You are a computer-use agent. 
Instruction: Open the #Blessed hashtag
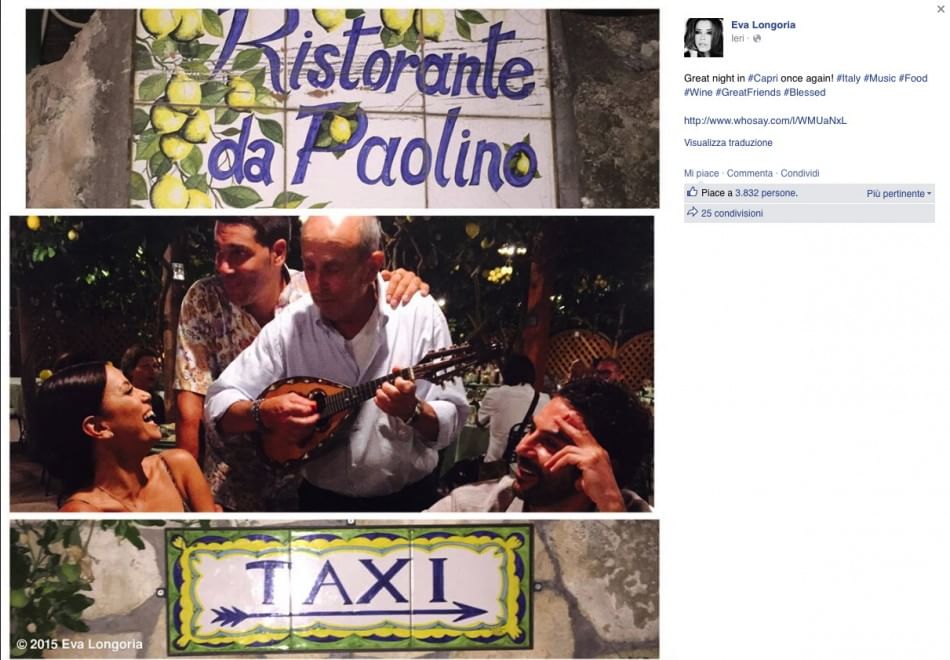pyautogui.click(x=804, y=93)
